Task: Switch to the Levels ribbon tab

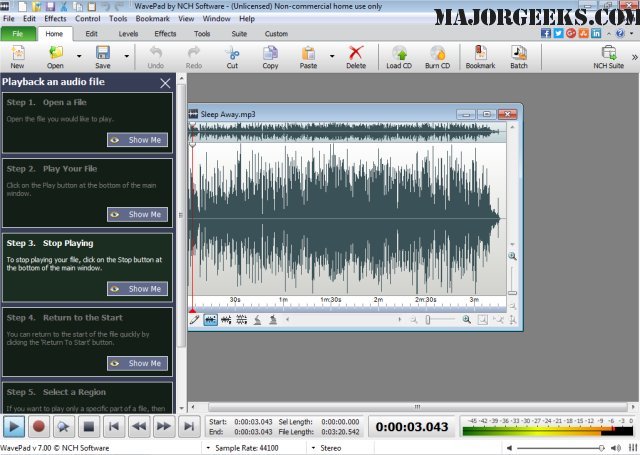Action: tap(128, 34)
